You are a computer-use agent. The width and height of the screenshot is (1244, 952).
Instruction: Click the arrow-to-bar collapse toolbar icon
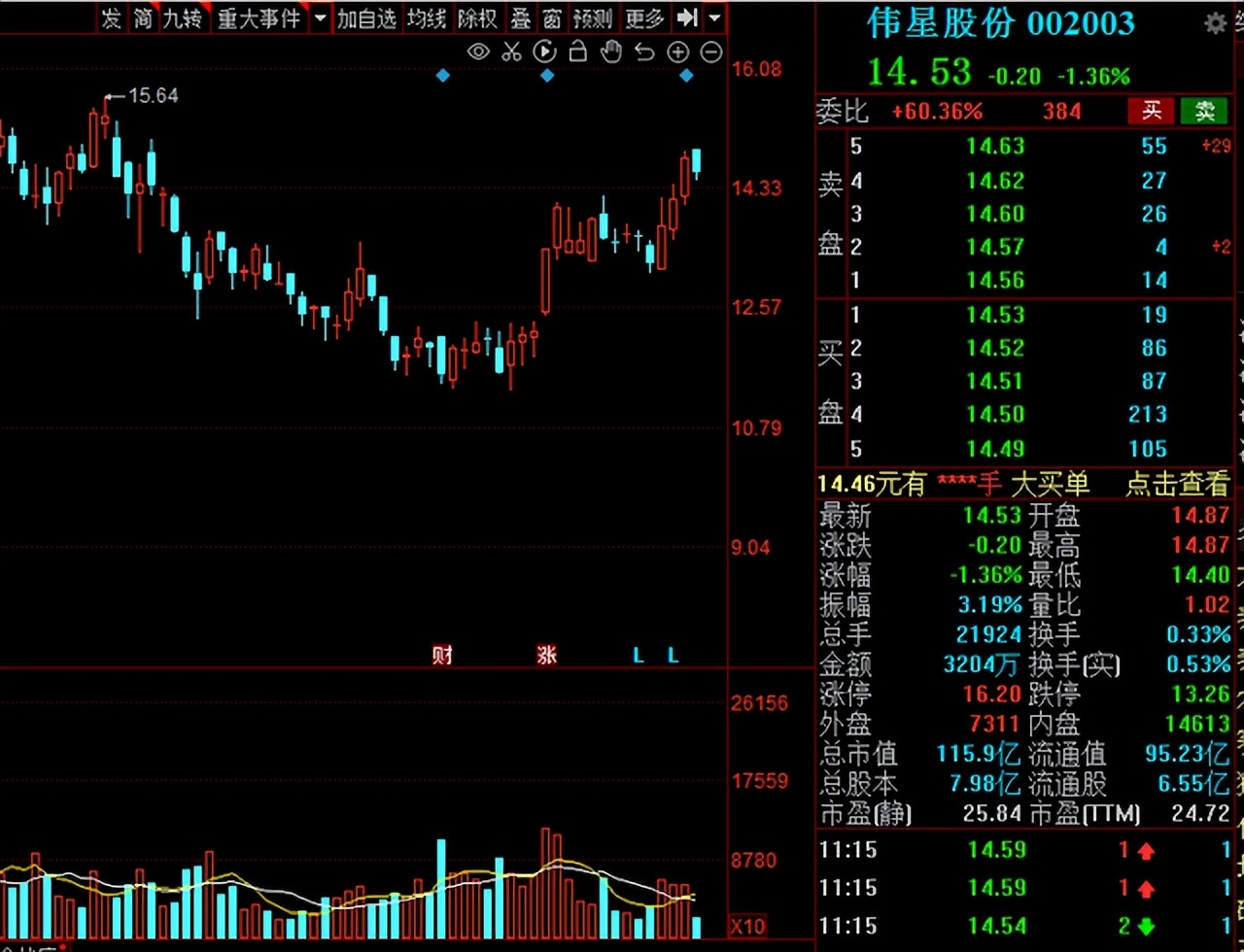[687, 17]
